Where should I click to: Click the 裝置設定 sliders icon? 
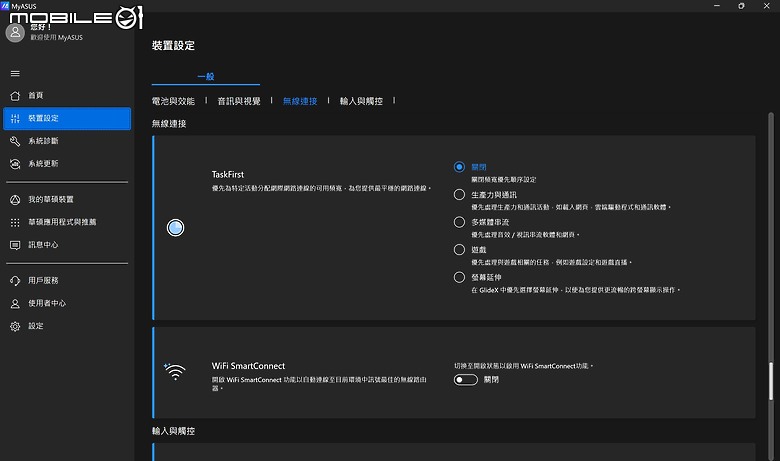click(x=15, y=118)
